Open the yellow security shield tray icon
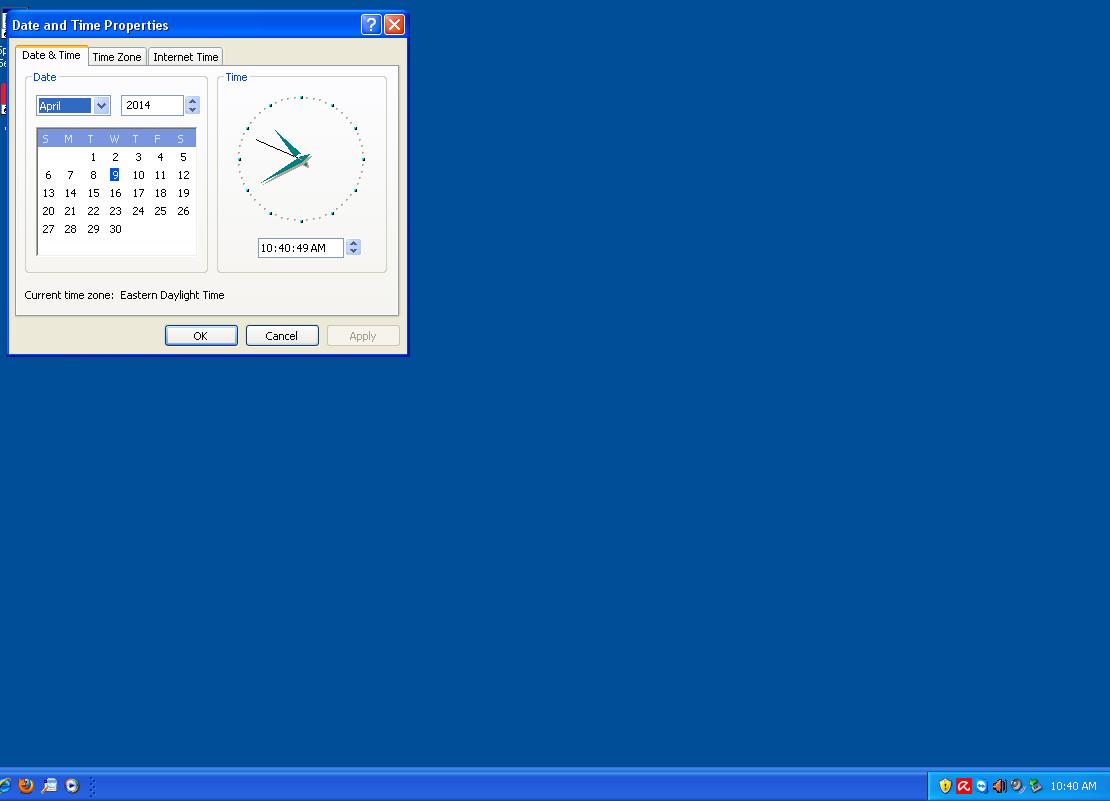The image size is (1110, 801). [x=945, y=786]
